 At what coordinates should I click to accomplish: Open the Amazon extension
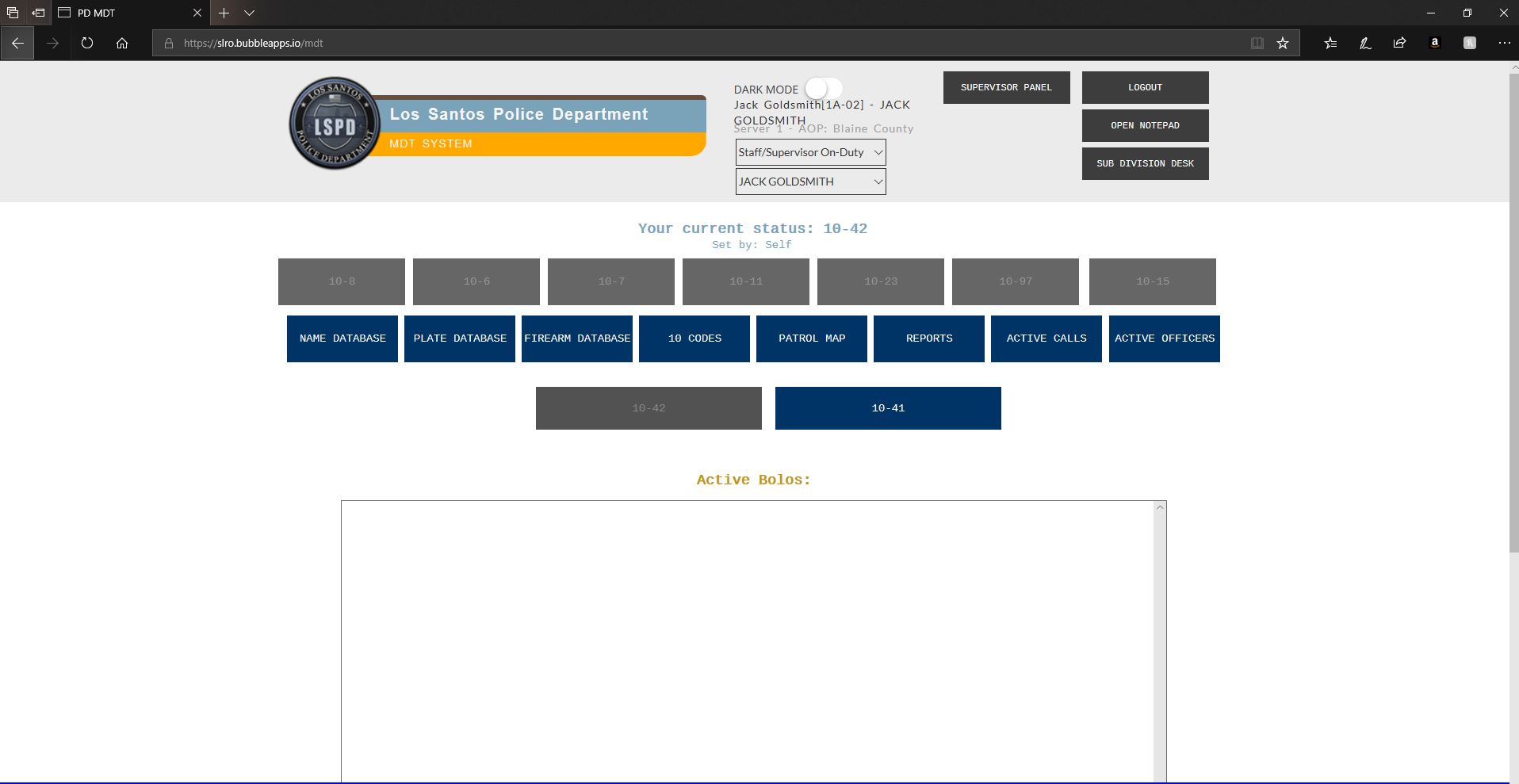[x=1435, y=44]
